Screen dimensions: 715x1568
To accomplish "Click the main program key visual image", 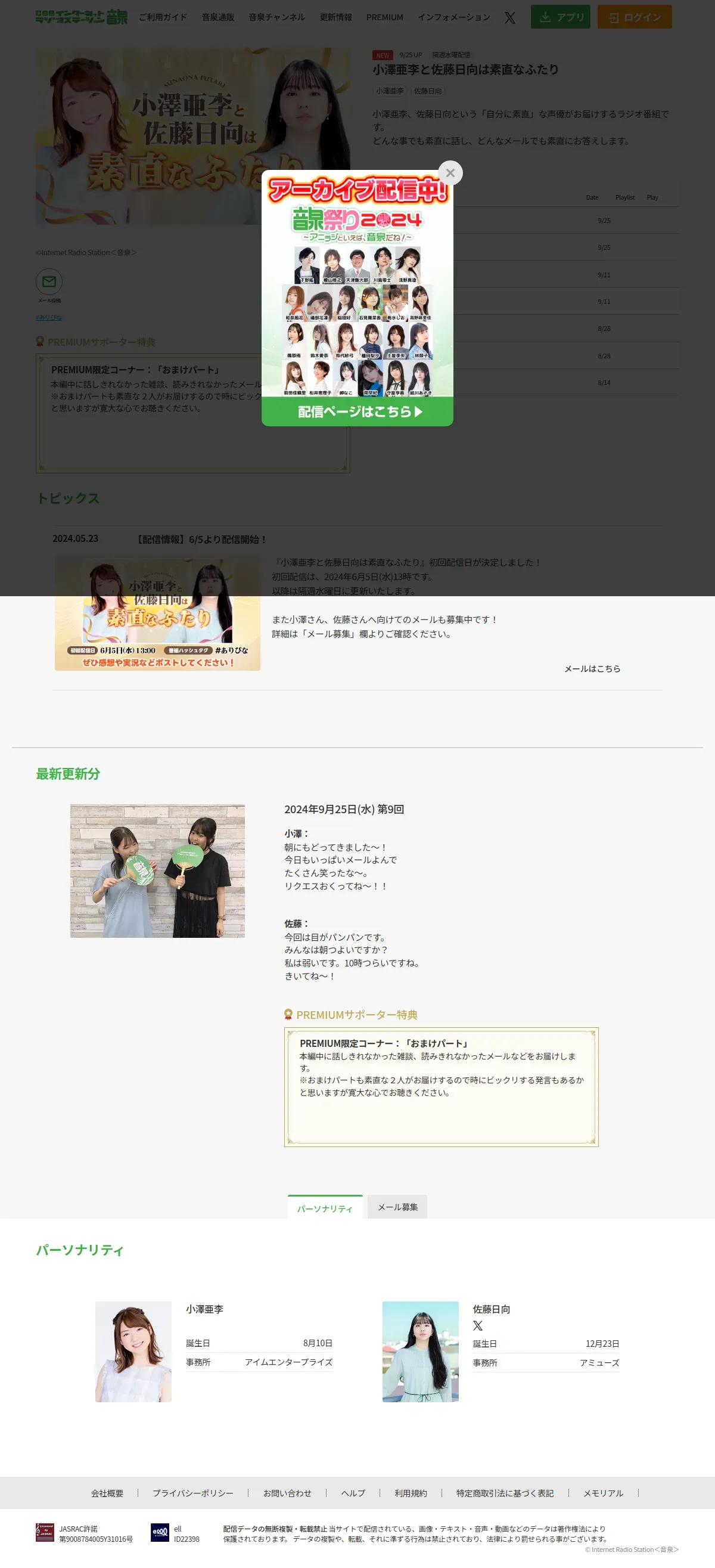I will [193, 137].
